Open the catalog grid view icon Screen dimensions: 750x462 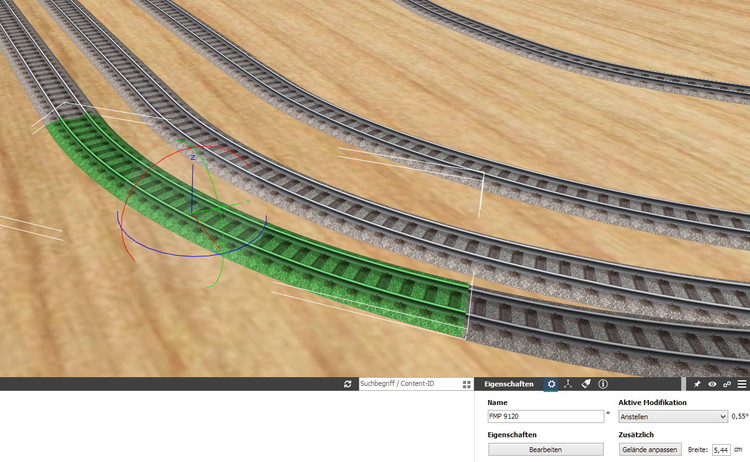(x=467, y=384)
